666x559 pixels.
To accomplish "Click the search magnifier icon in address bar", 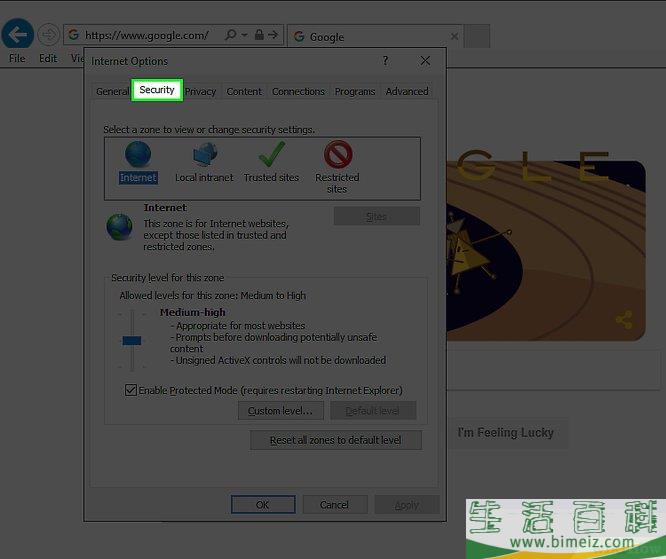I will pos(231,34).
